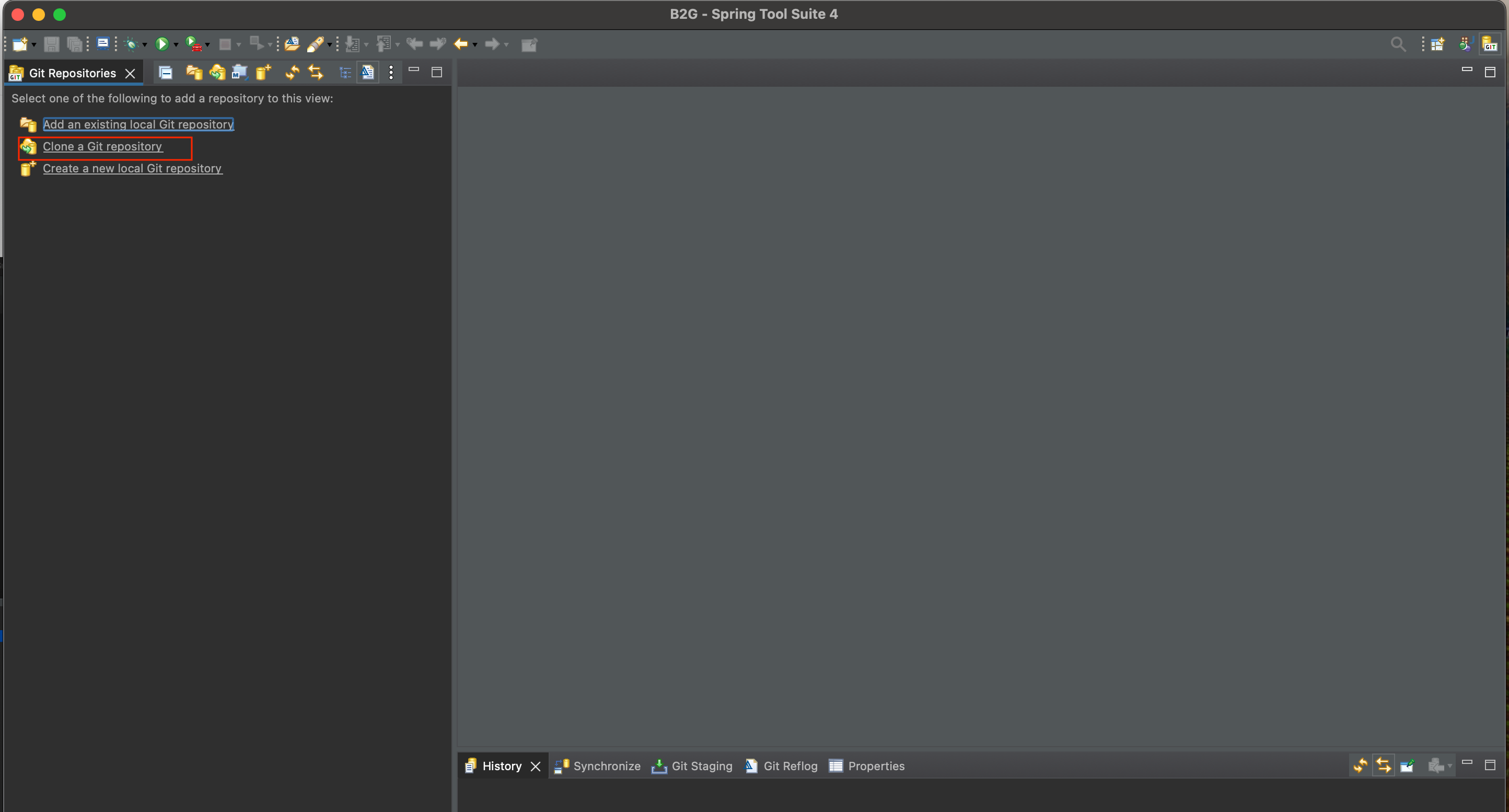
Task: Click the Open Perspective icon
Action: (1437, 44)
